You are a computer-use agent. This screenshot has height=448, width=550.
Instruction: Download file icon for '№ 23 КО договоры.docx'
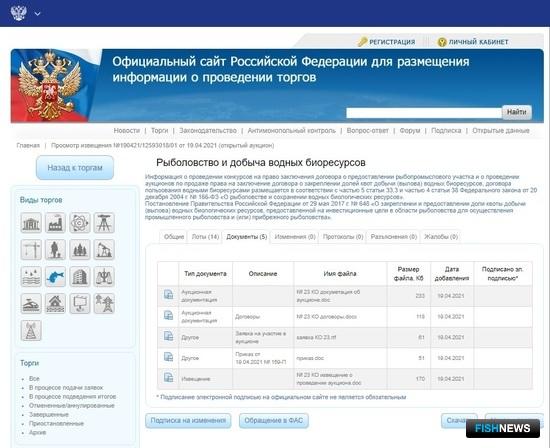point(168,315)
